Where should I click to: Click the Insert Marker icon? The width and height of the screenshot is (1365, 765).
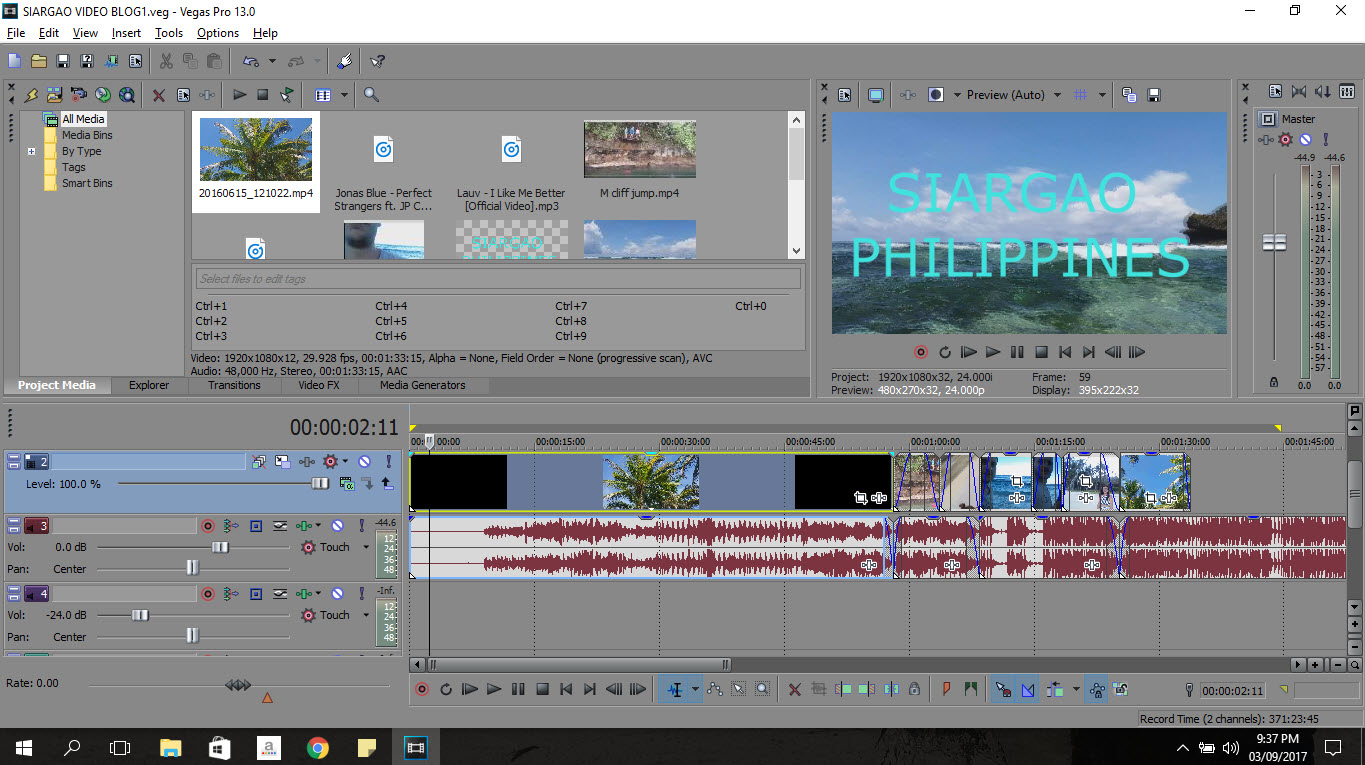pos(946,689)
